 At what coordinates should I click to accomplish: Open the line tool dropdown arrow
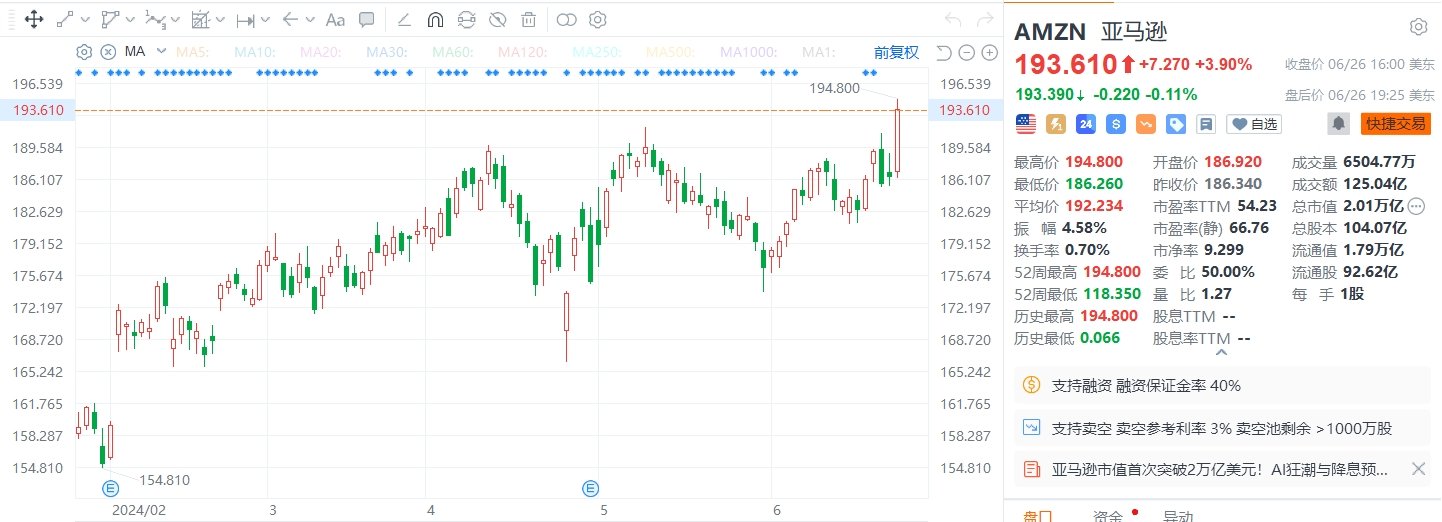85,19
